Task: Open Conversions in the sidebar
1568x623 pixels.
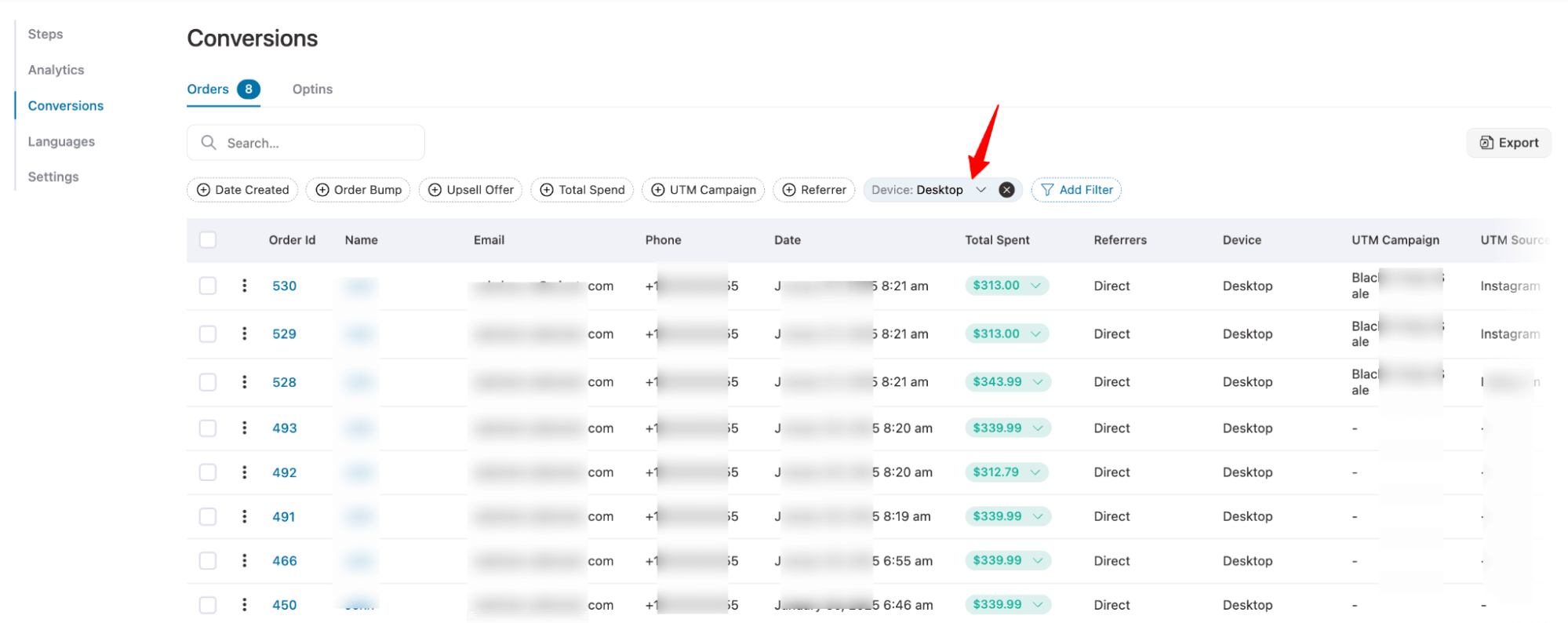Action: pyautogui.click(x=66, y=106)
